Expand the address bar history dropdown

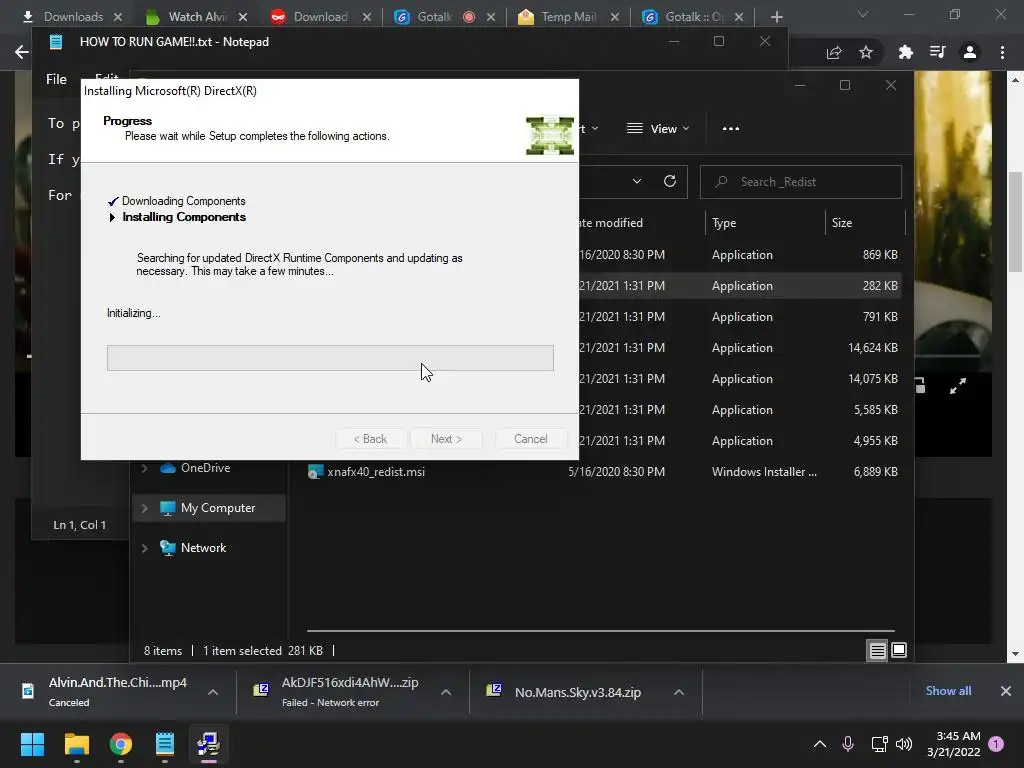click(x=637, y=182)
